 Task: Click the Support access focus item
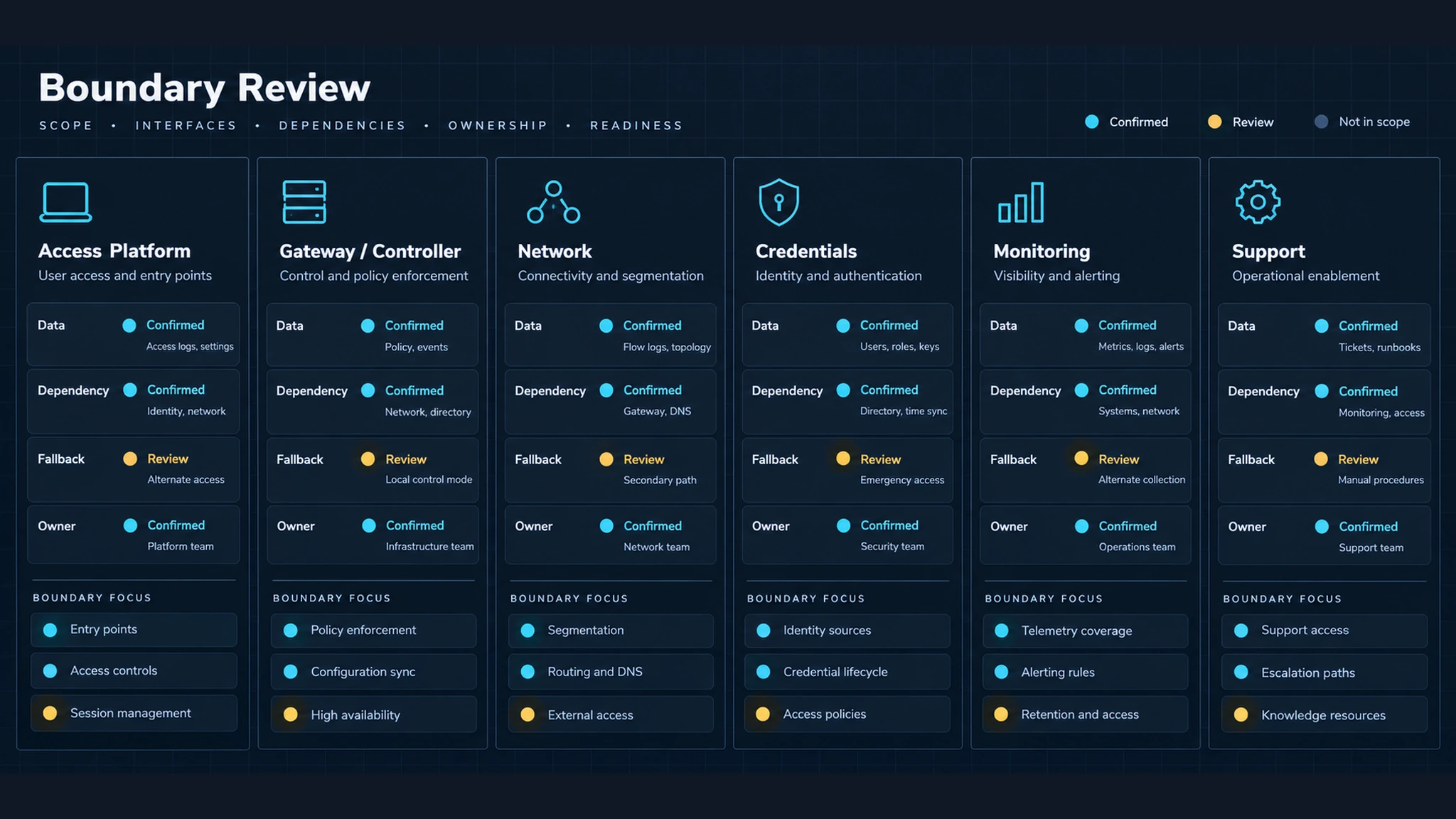click(1324, 631)
